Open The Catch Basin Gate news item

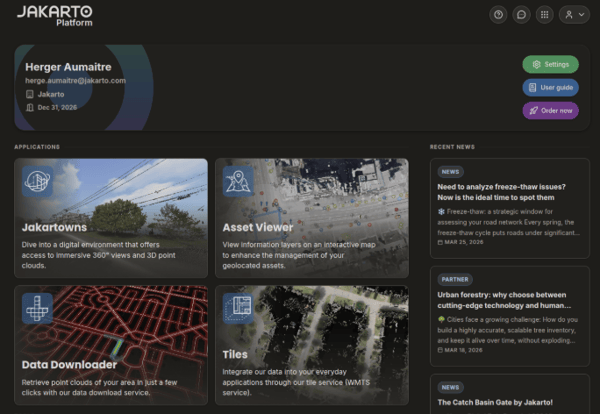(x=493, y=402)
